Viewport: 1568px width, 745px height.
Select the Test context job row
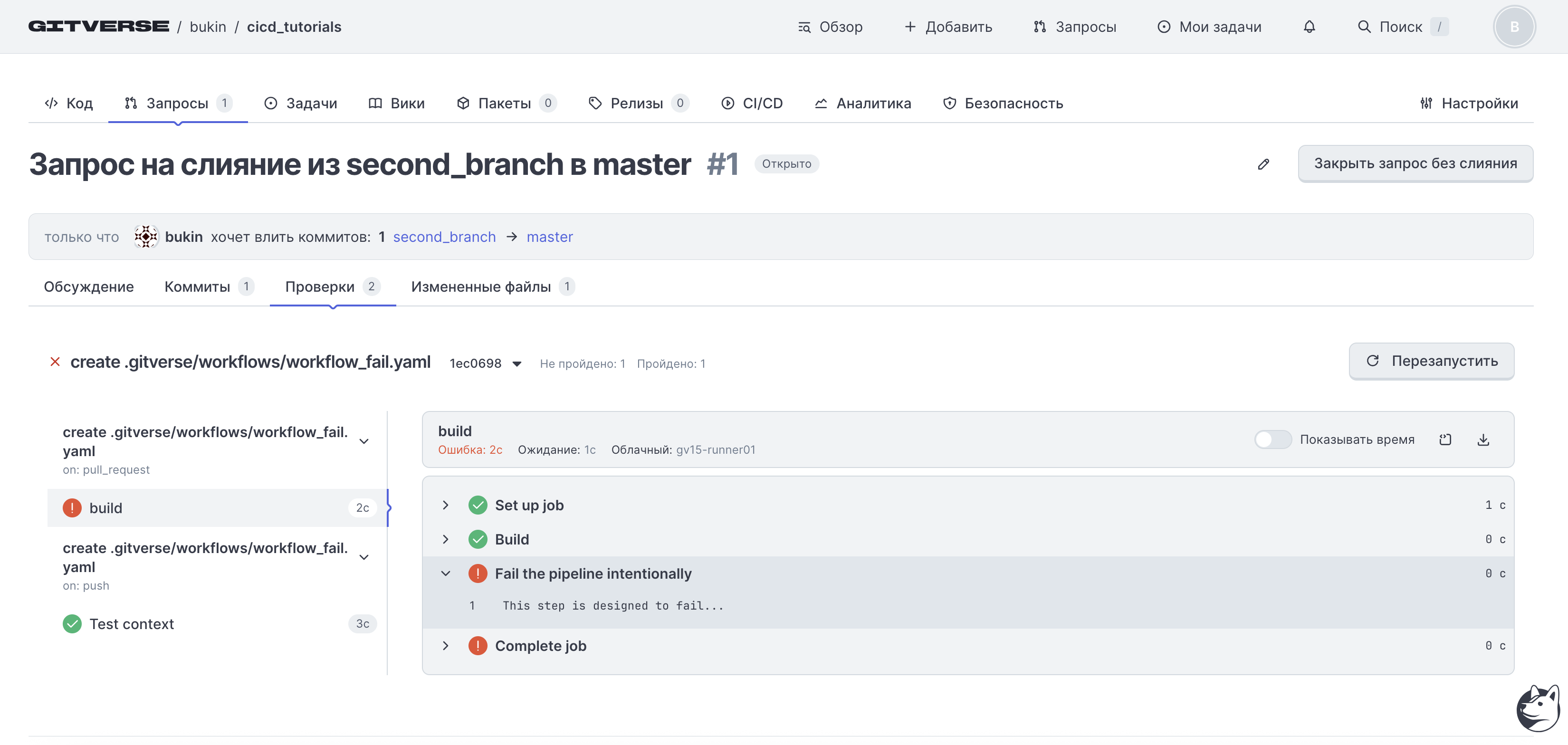click(x=217, y=624)
